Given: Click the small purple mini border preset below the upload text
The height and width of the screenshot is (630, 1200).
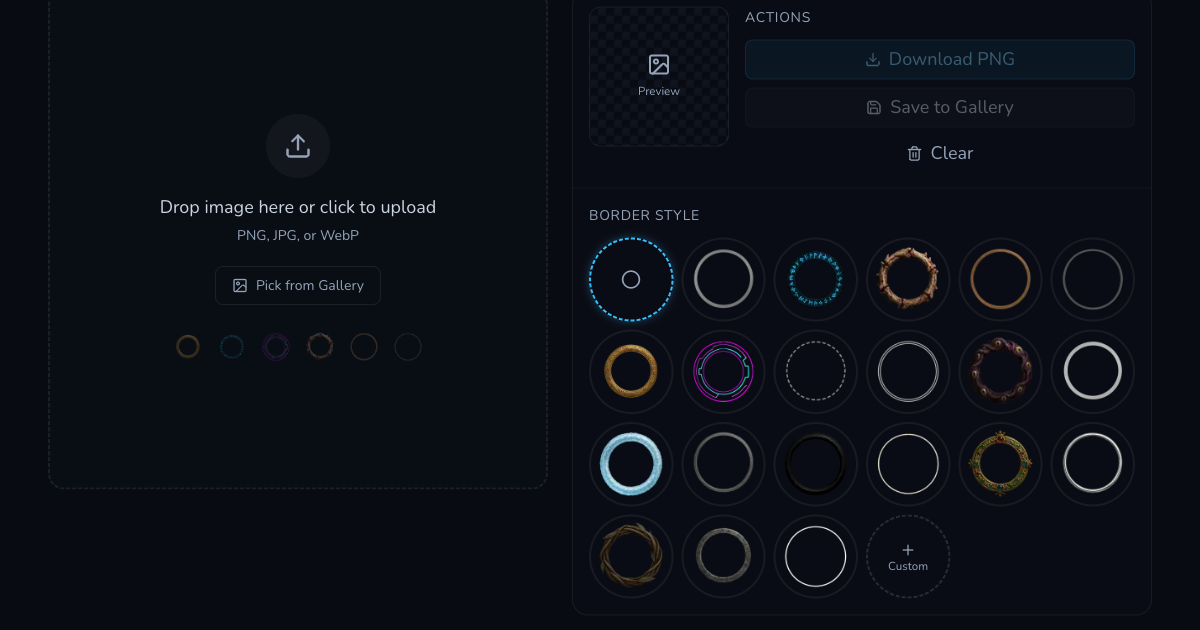Looking at the screenshot, I should pos(276,347).
